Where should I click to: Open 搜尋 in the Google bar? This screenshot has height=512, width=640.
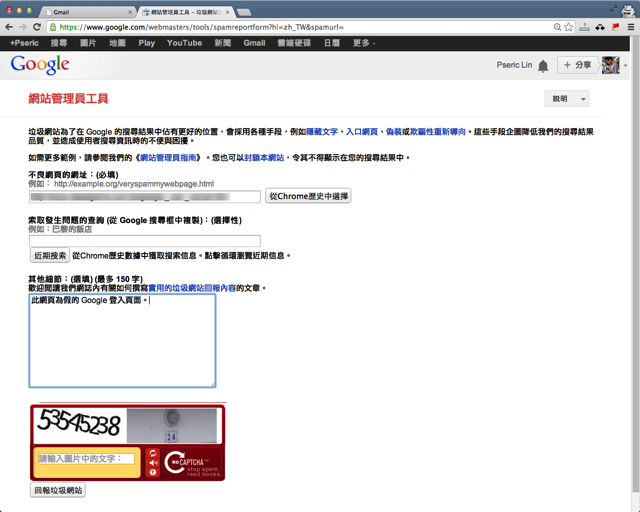coord(59,43)
